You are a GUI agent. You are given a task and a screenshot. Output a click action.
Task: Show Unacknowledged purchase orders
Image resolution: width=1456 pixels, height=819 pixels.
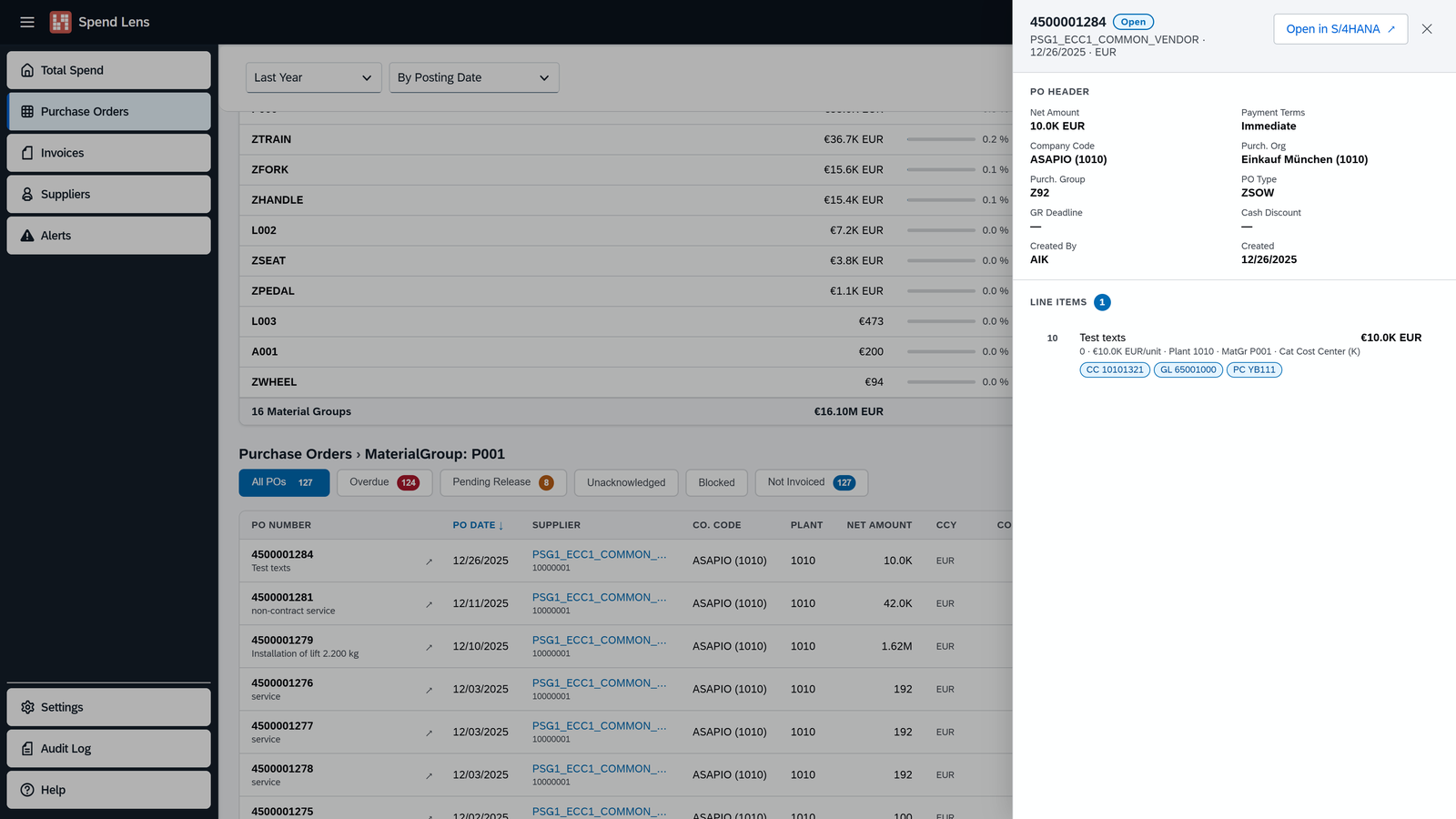coord(626,482)
